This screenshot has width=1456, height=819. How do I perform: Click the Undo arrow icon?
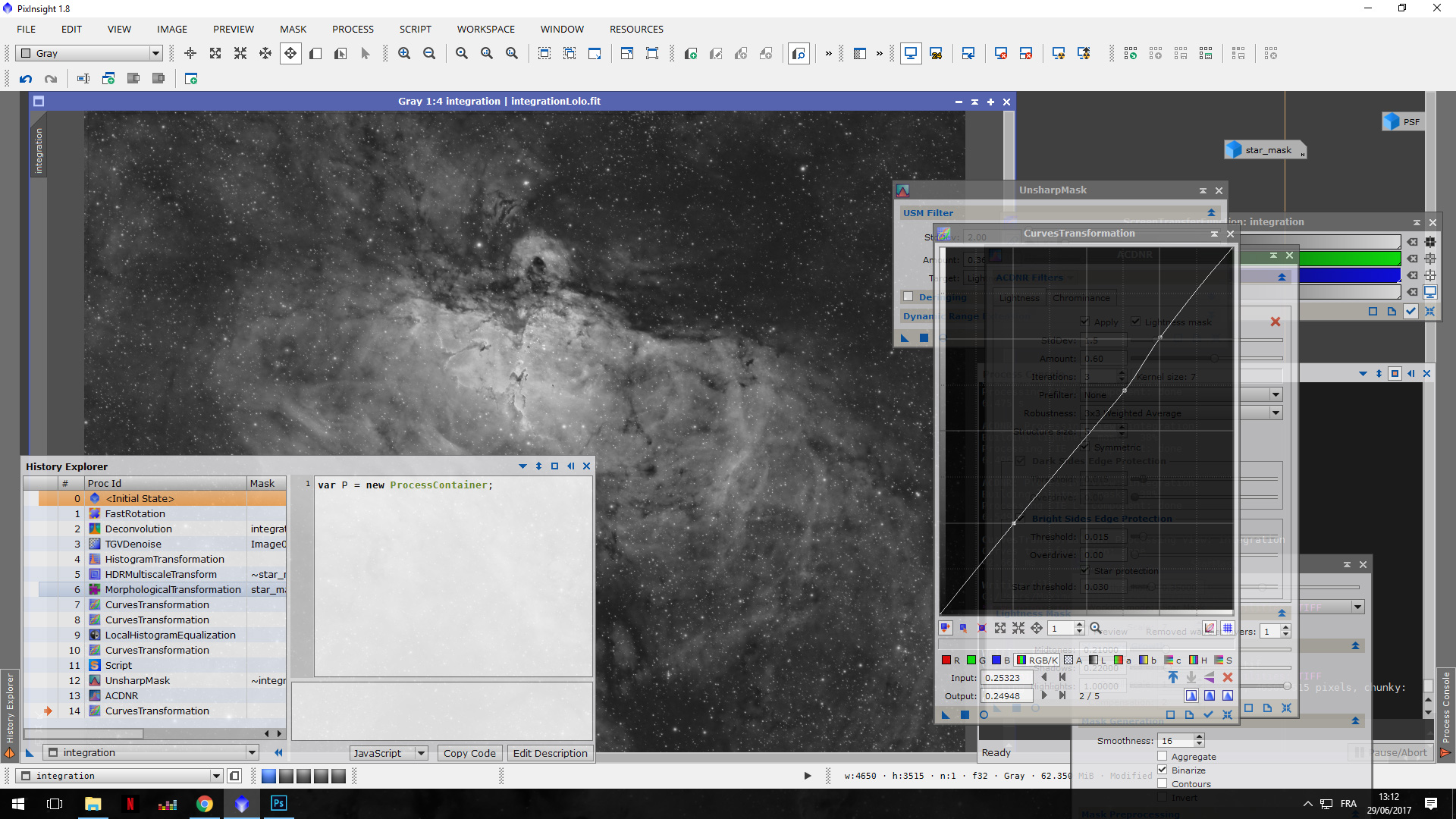tap(26, 78)
